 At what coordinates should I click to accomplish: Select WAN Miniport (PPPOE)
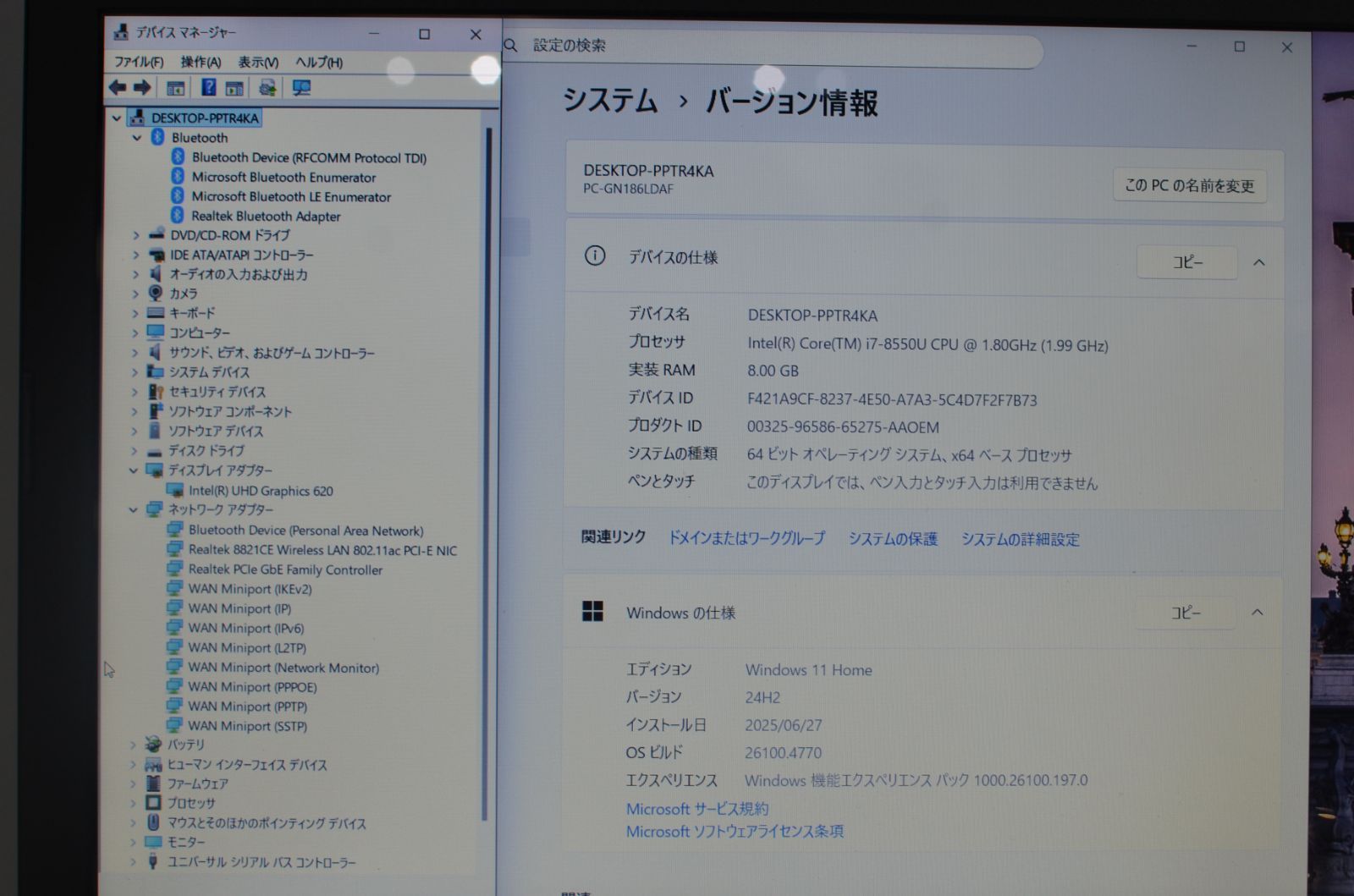click(252, 688)
